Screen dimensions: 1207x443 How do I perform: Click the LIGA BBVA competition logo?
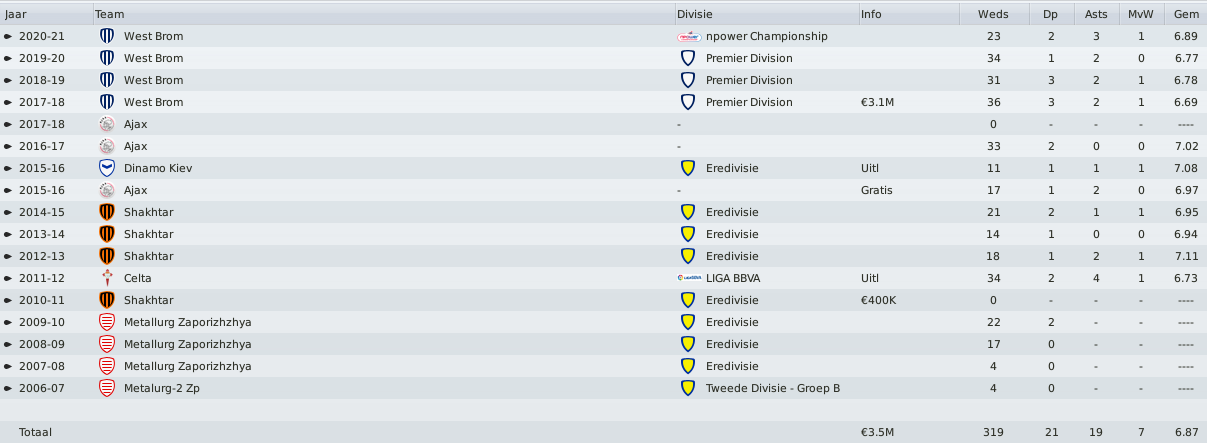click(687, 278)
